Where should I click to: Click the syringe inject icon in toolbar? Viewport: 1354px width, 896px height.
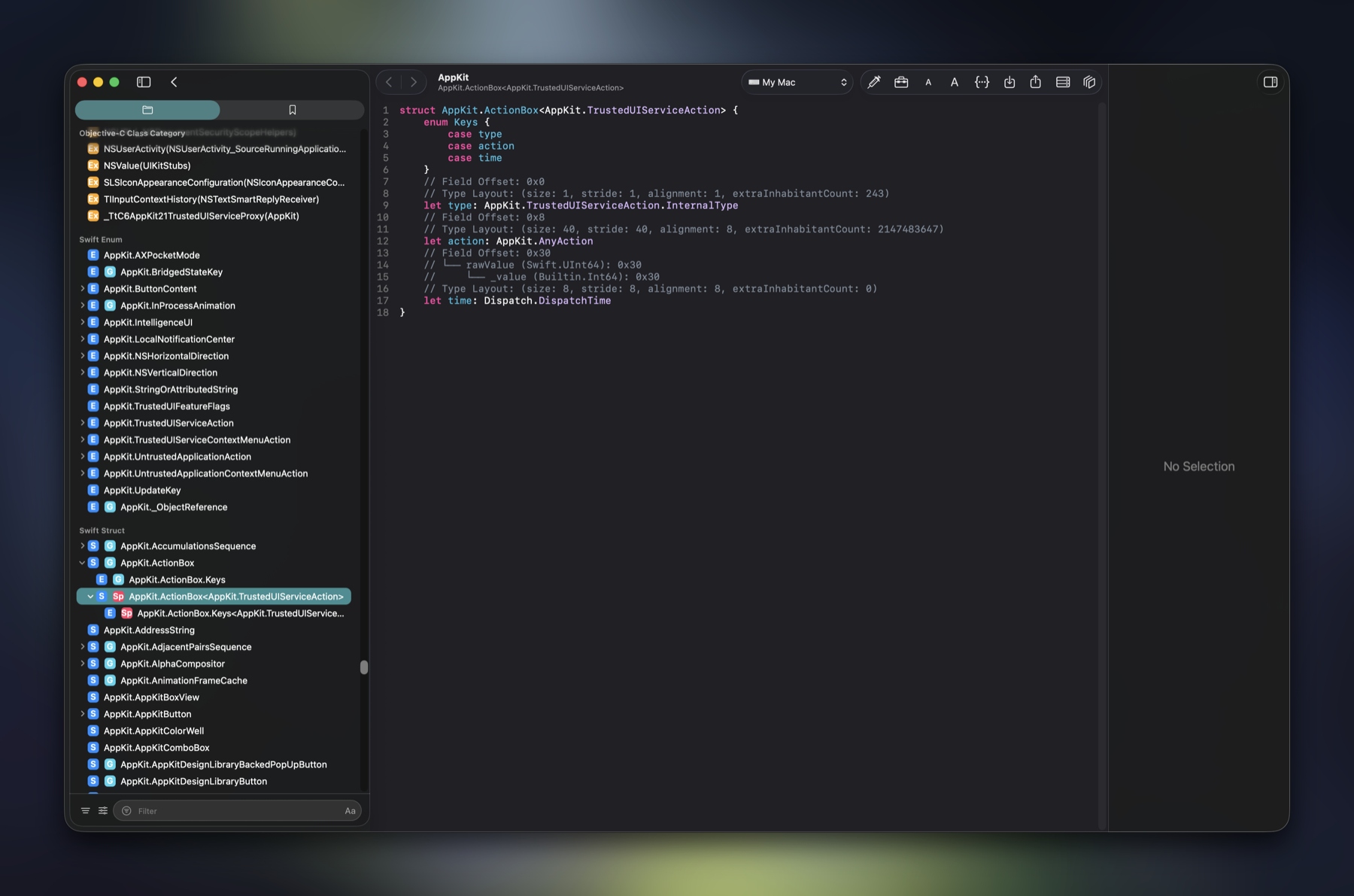(873, 82)
